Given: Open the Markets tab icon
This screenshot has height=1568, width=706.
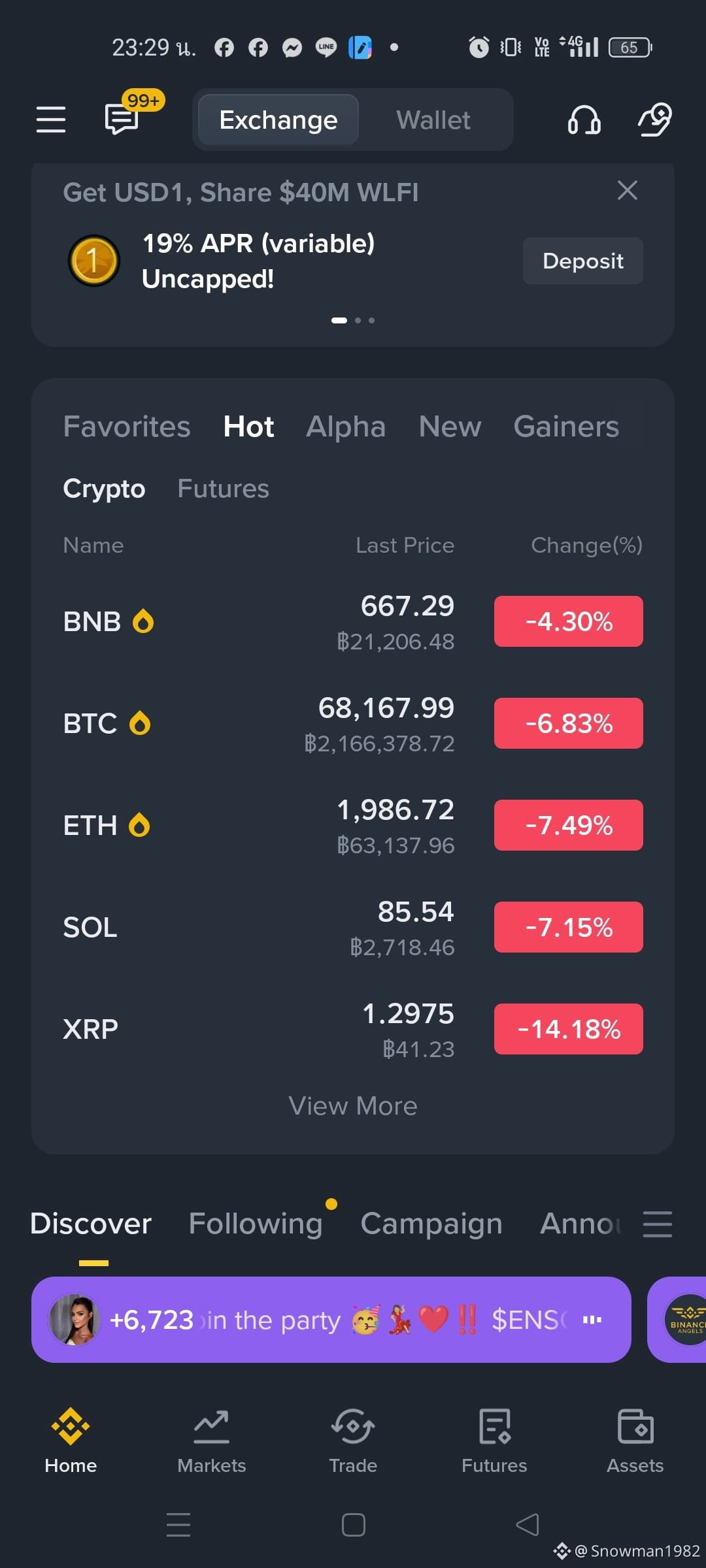Looking at the screenshot, I should (212, 1426).
